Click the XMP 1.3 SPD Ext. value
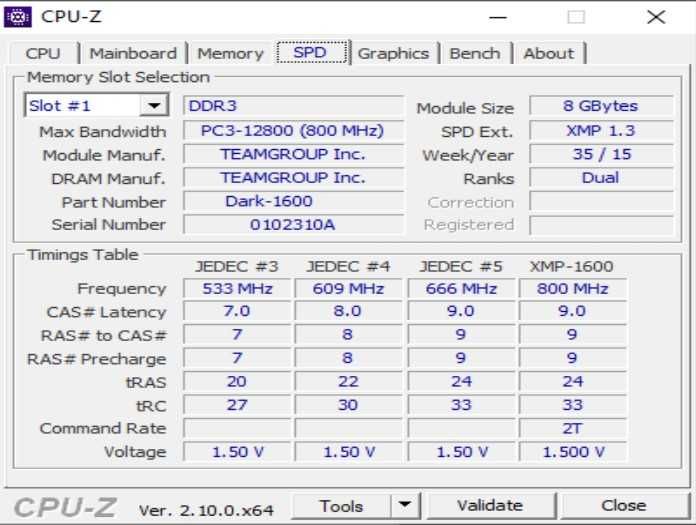The height and width of the screenshot is (525, 696). point(601,130)
